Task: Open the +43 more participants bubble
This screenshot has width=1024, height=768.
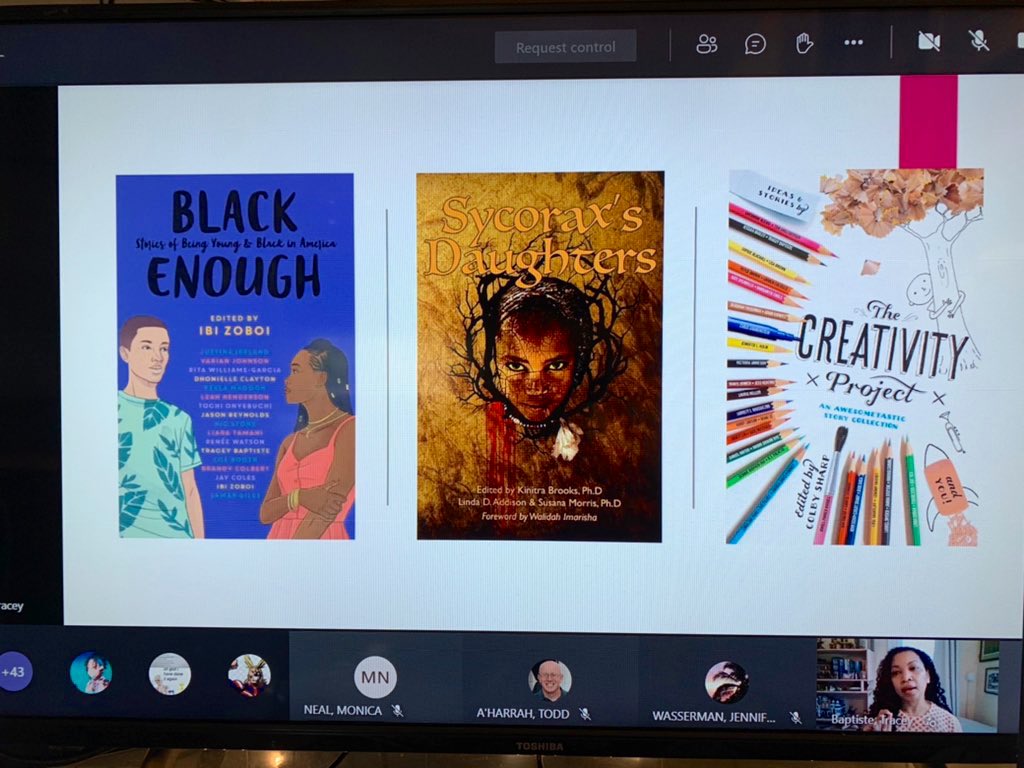Action: click(13, 671)
